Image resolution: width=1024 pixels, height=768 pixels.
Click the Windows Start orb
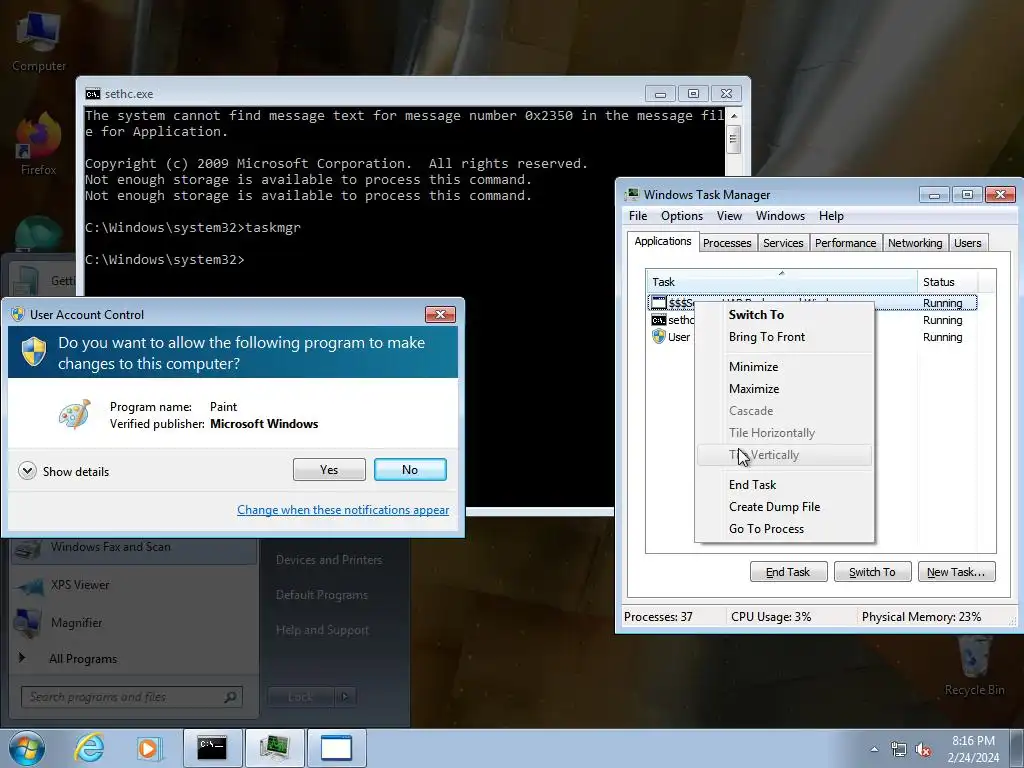point(27,748)
